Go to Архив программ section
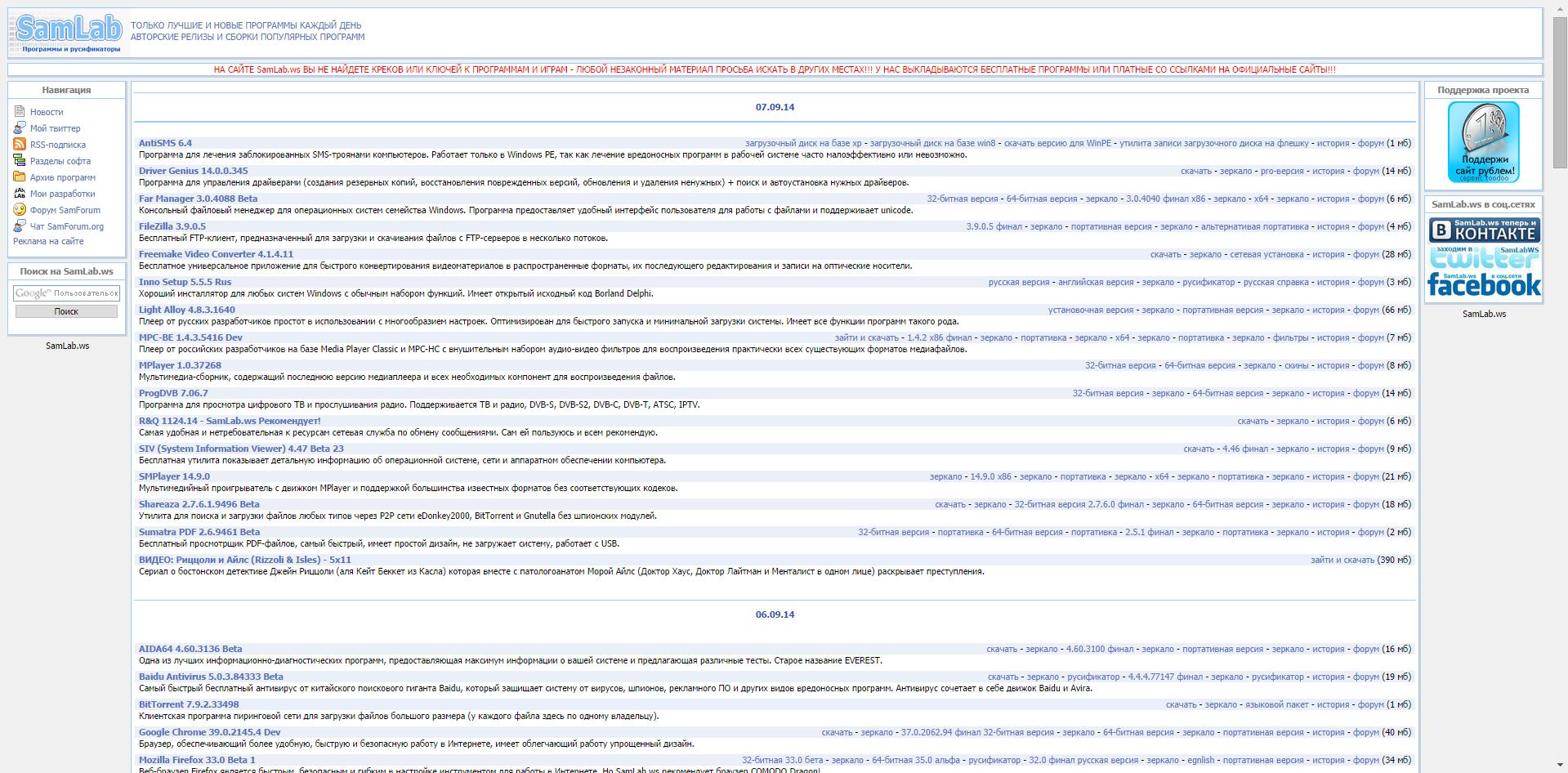The height and width of the screenshot is (773, 1568). (63, 177)
